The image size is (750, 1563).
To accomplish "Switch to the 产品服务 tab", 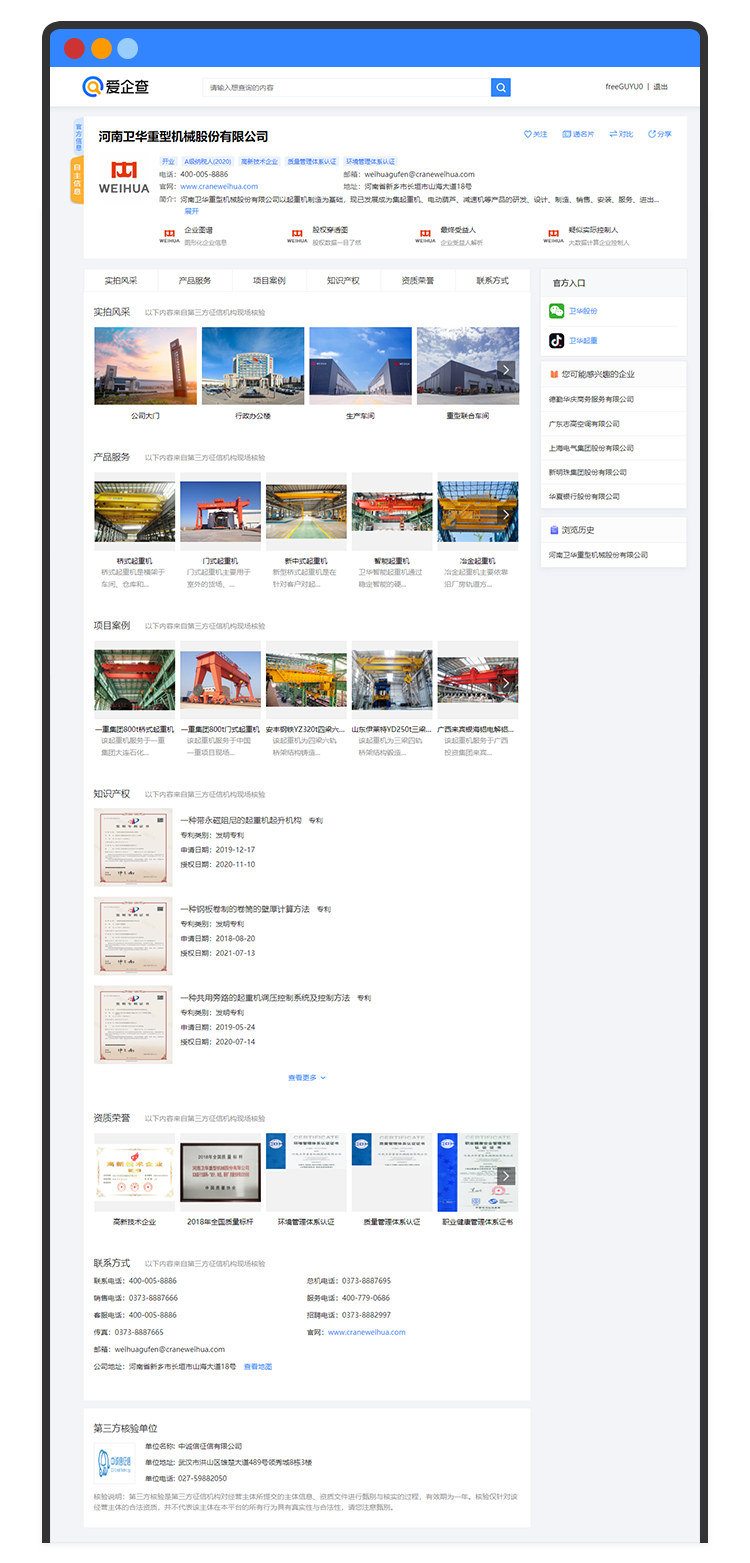I will coord(195,281).
